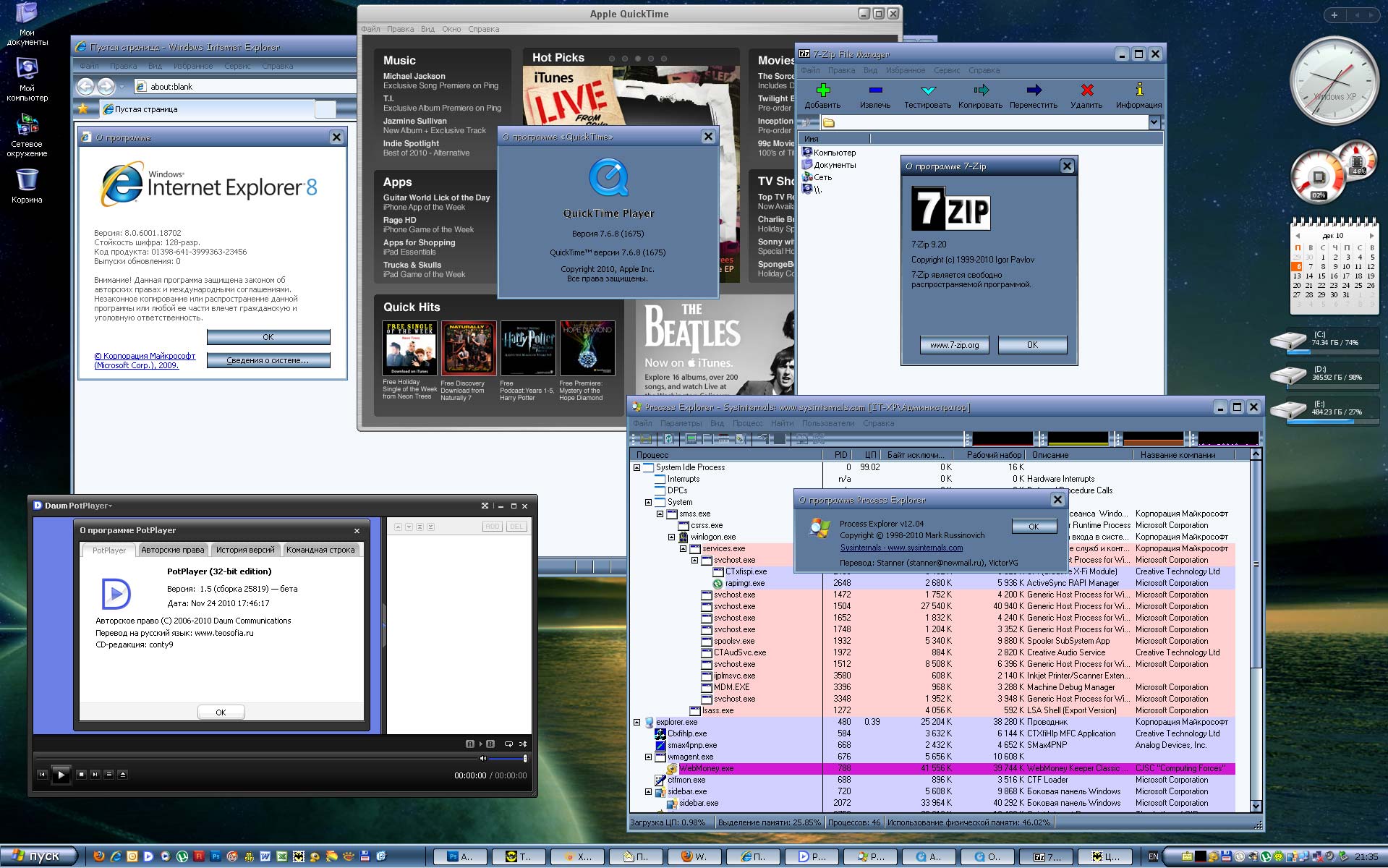Open the Избранное menu in 7-Zip
The height and width of the screenshot is (868, 1388).
(x=906, y=70)
